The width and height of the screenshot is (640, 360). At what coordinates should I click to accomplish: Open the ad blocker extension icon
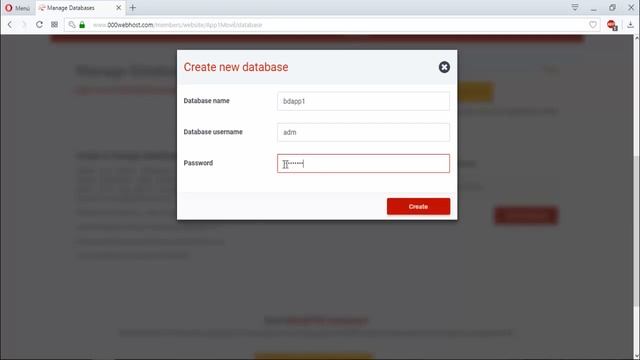pos(611,25)
